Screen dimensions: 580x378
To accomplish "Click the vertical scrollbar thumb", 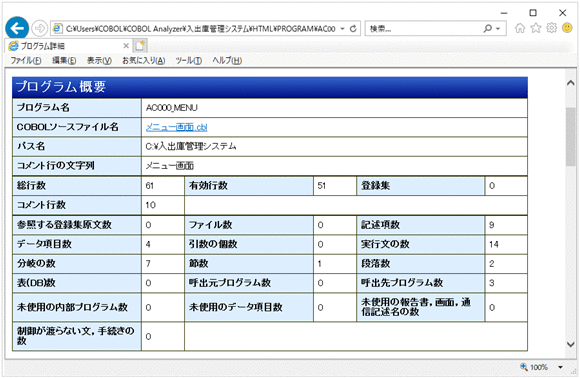I will click(571, 136).
